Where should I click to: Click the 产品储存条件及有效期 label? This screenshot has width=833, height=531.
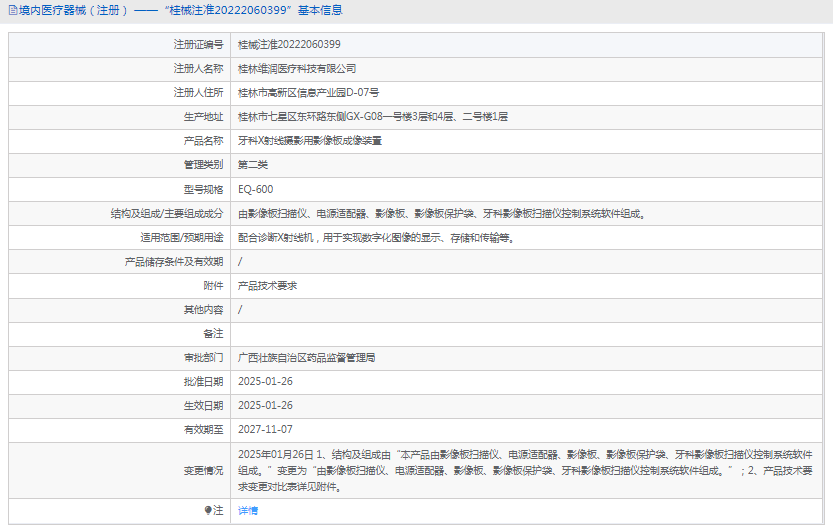pyautogui.click(x=174, y=262)
